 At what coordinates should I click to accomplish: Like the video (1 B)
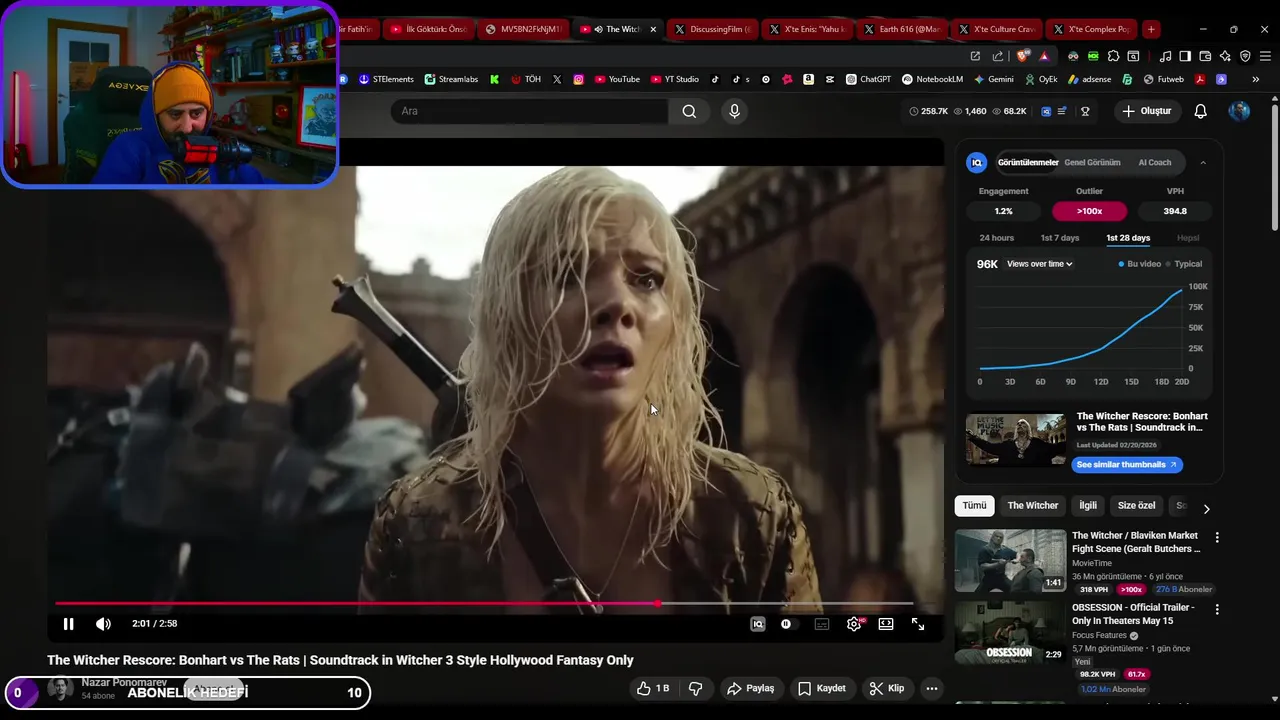coord(654,688)
